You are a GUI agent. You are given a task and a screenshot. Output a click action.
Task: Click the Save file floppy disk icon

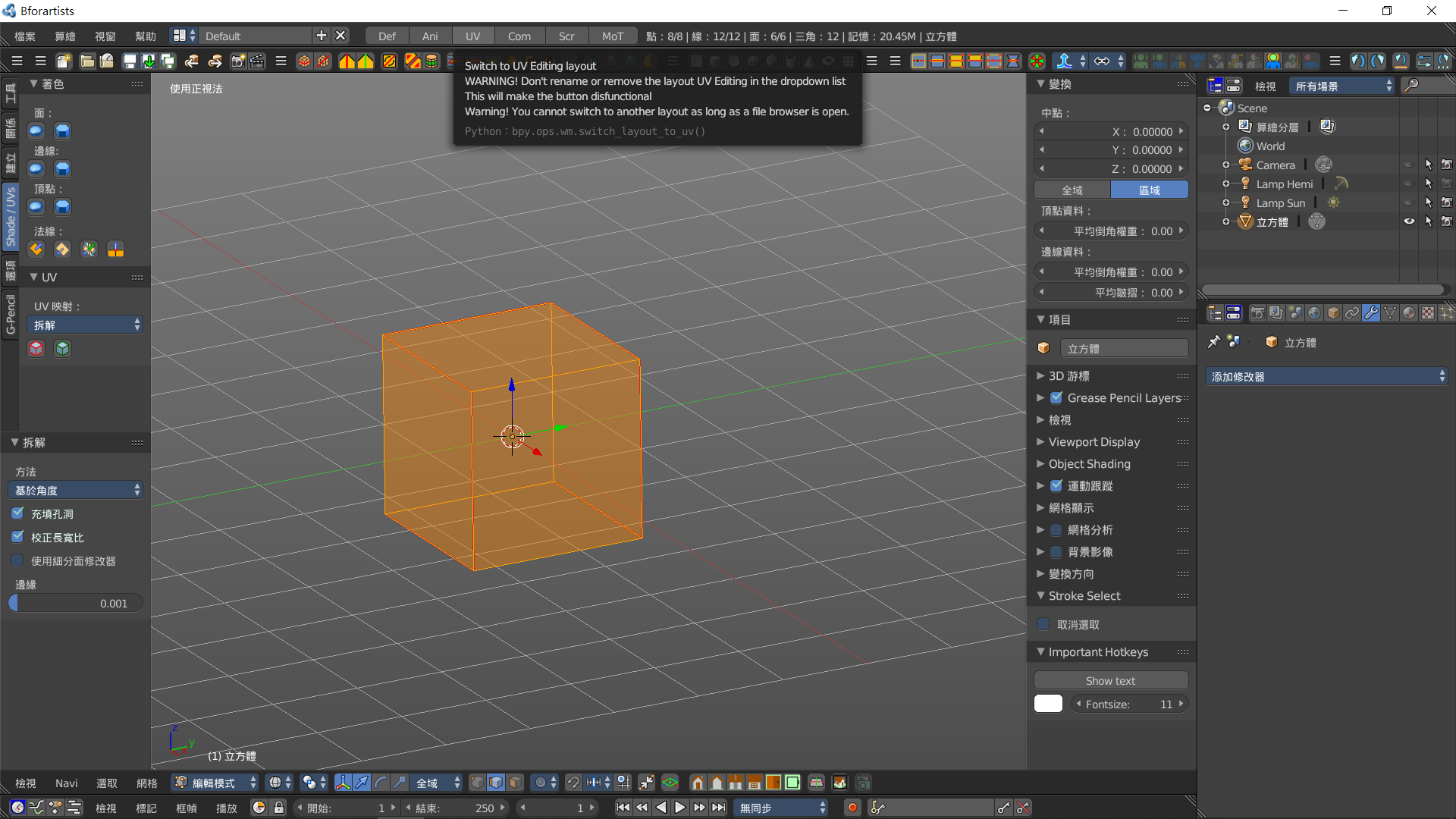tap(130, 61)
